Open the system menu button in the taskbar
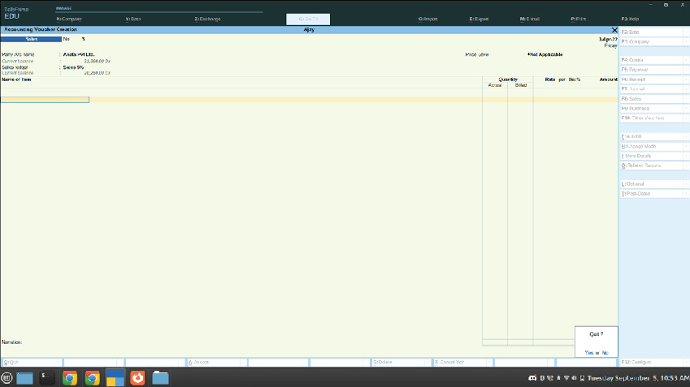This screenshot has height=387, width=690. tap(6, 378)
